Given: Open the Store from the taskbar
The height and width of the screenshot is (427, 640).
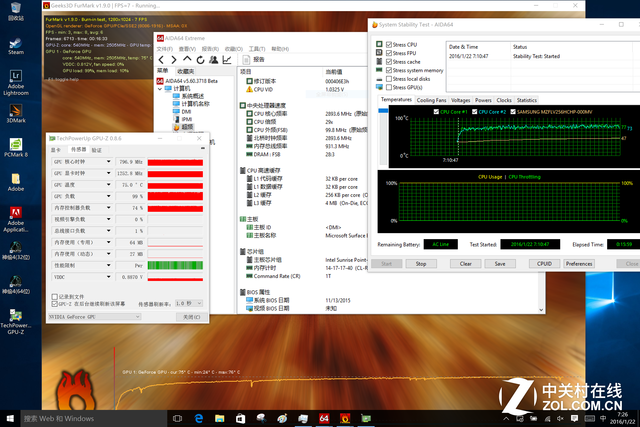Looking at the screenshot, I should tap(240, 418).
